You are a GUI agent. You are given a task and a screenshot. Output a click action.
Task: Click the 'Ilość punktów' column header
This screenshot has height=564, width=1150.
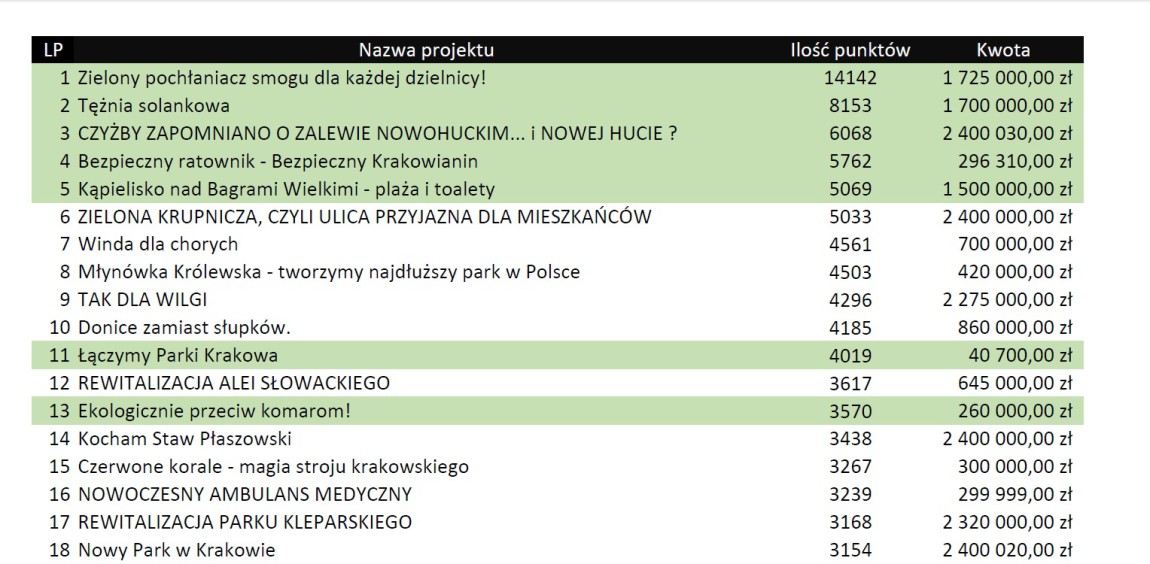849,50
